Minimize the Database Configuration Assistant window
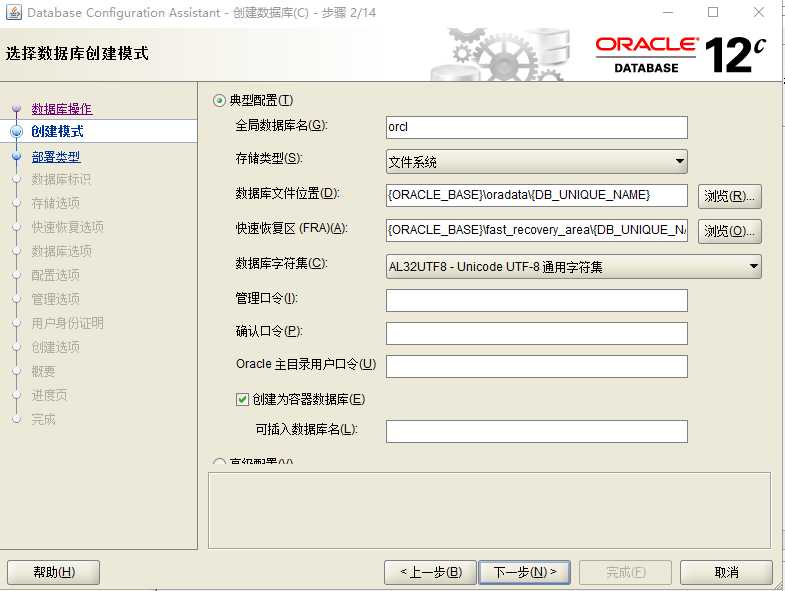785x591 pixels. 668,12
